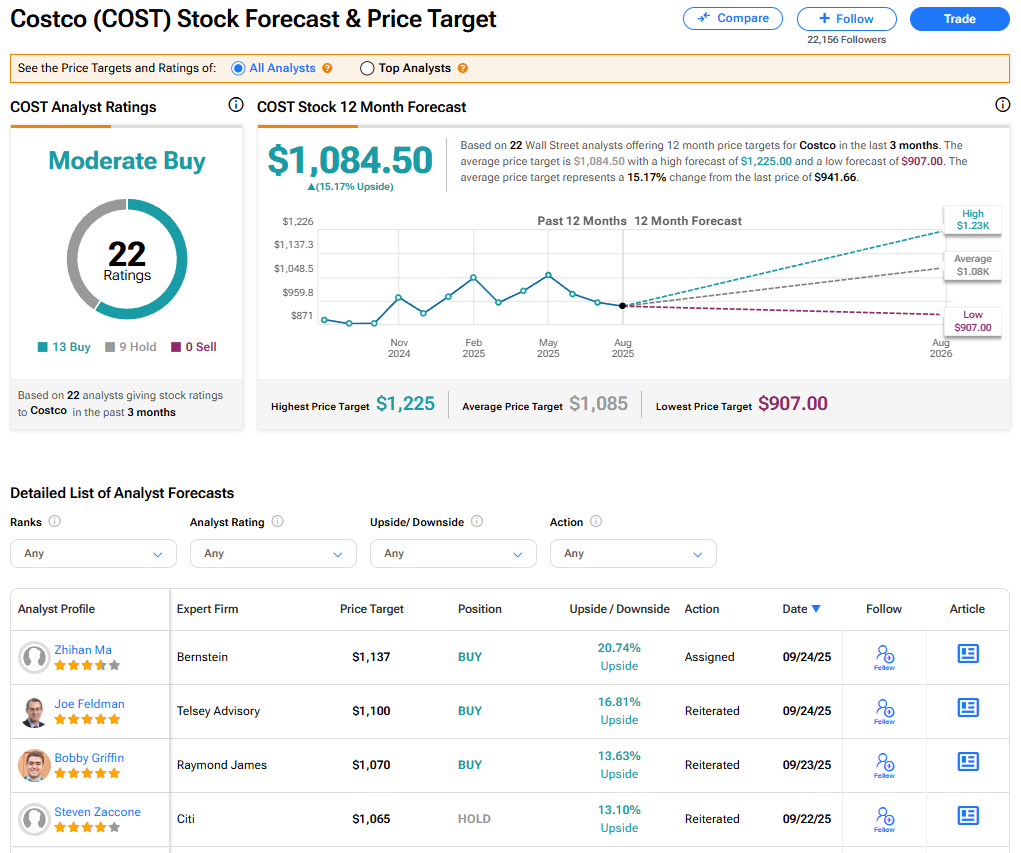This screenshot has width=1021, height=853.
Task: Click the Feb 2025 data point on chart
Action: click(473, 277)
